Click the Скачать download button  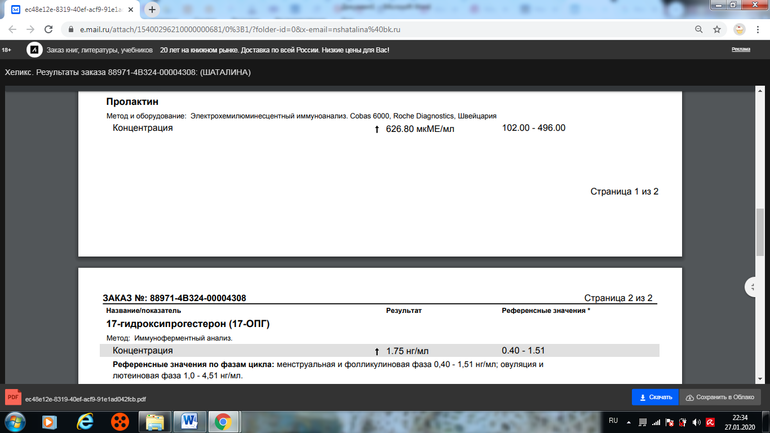point(655,397)
